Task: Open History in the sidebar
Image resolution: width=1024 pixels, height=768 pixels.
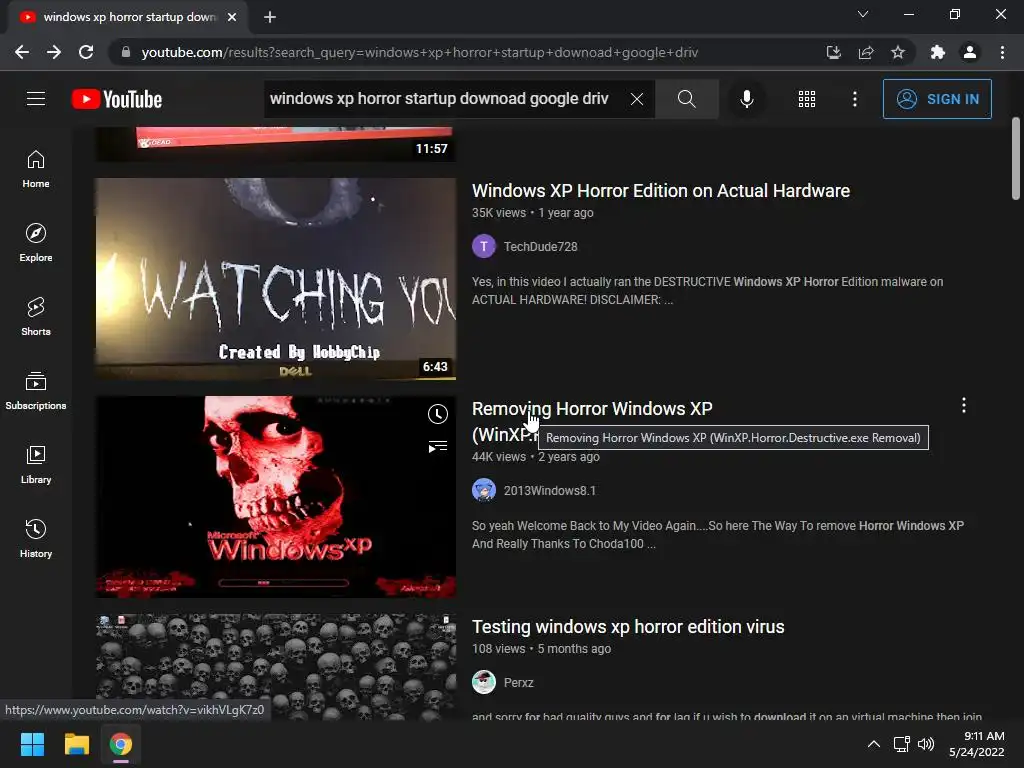Action: (36, 539)
